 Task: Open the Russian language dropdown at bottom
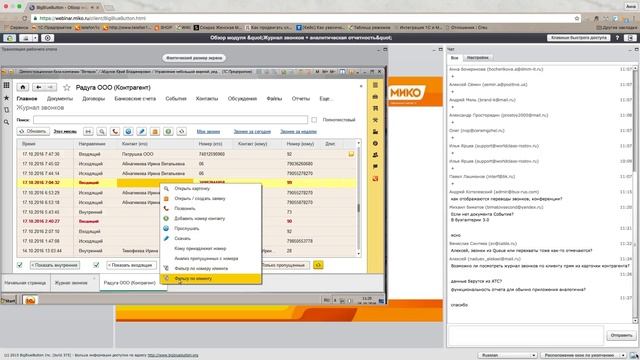tap(507, 355)
